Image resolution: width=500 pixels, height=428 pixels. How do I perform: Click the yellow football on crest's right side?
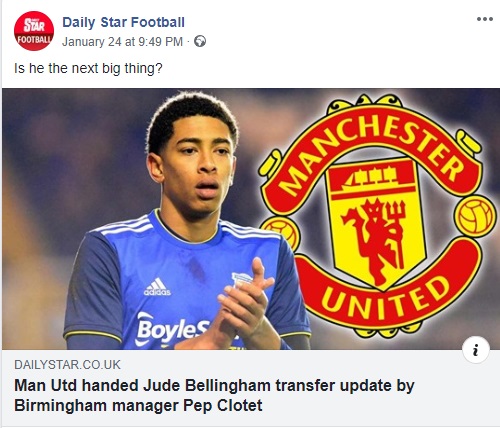pos(475,216)
